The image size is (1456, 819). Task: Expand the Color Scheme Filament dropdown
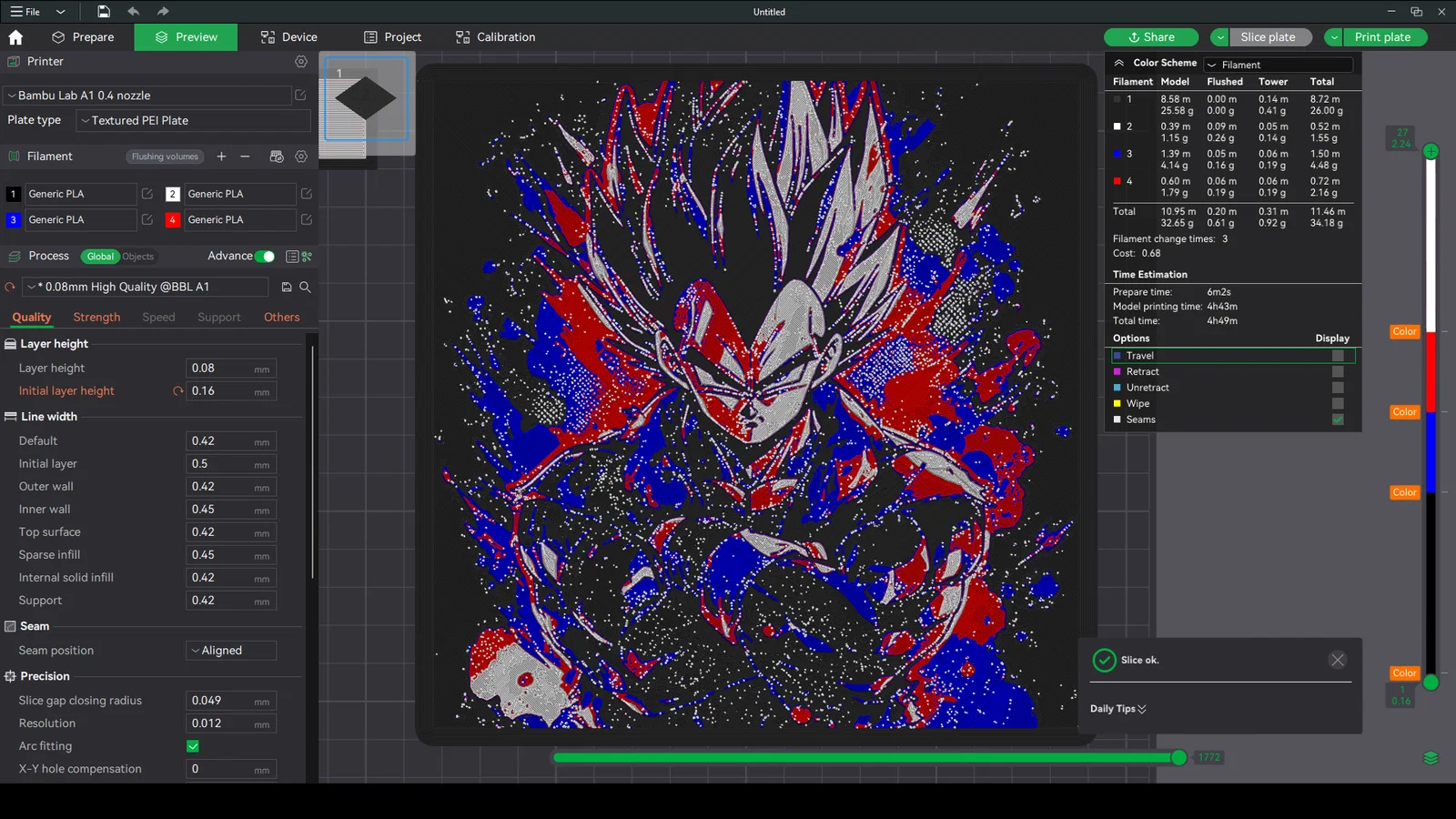tap(1278, 65)
